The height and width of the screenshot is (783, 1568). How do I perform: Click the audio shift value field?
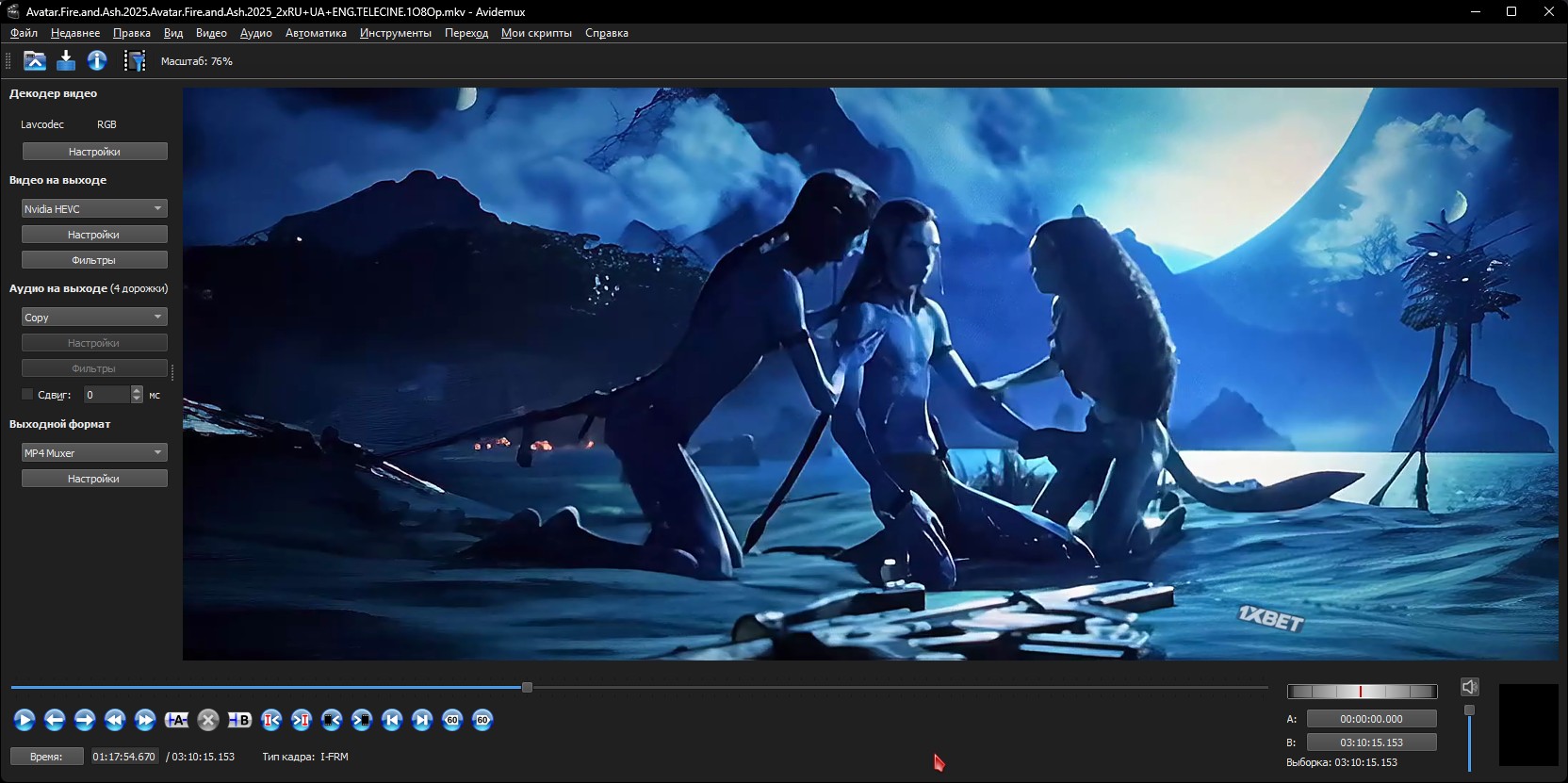click(x=107, y=395)
